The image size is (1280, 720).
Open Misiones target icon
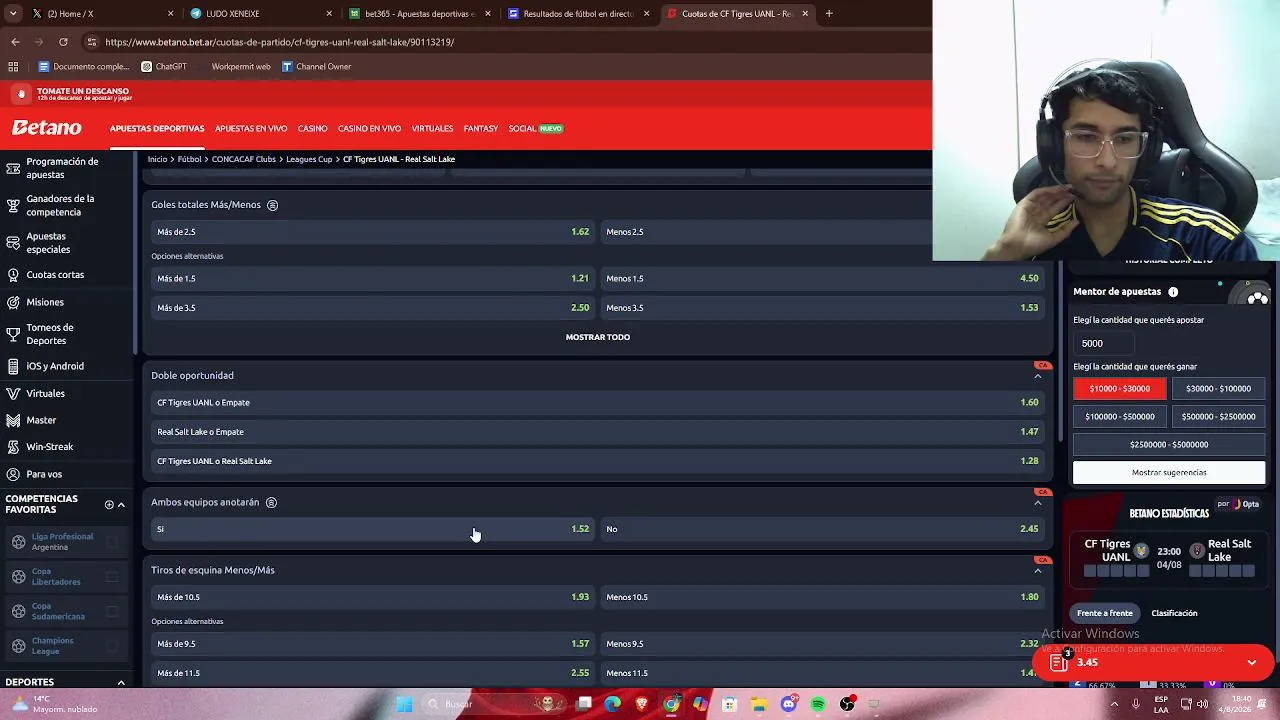pyautogui.click(x=13, y=302)
